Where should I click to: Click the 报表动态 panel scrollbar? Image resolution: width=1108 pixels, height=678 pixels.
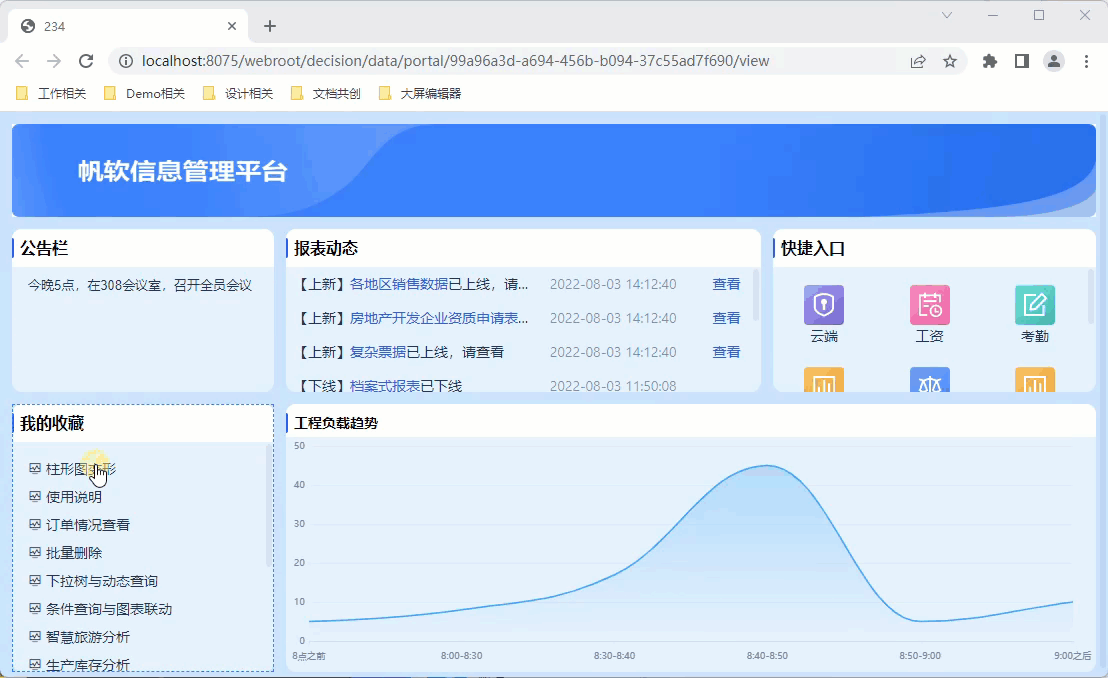[755, 296]
